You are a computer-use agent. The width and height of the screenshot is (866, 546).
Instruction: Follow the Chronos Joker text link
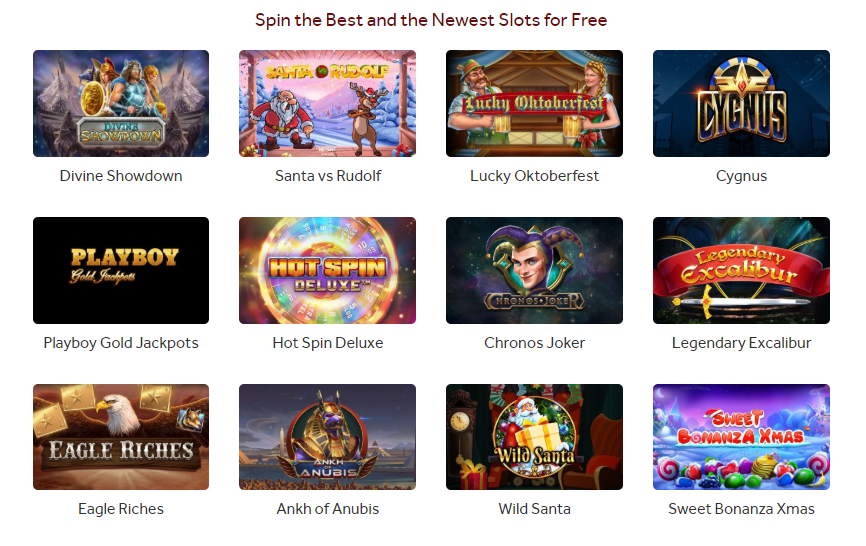pos(534,343)
